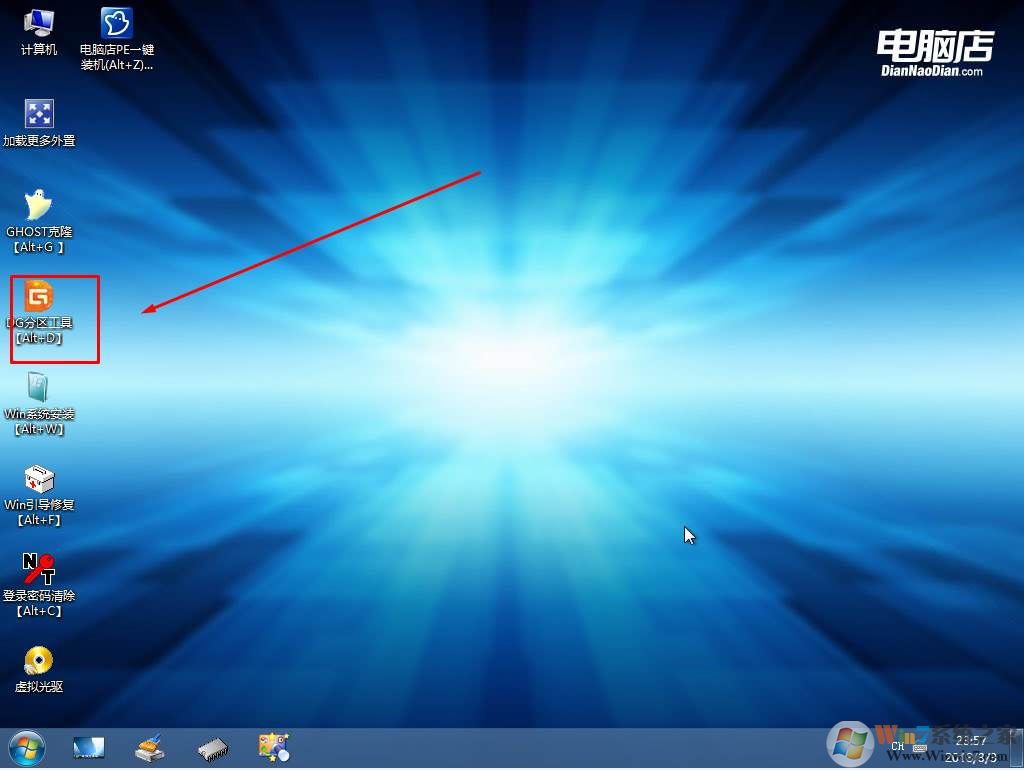Click the memory chip icon on the taskbar

(x=212, y=747)
